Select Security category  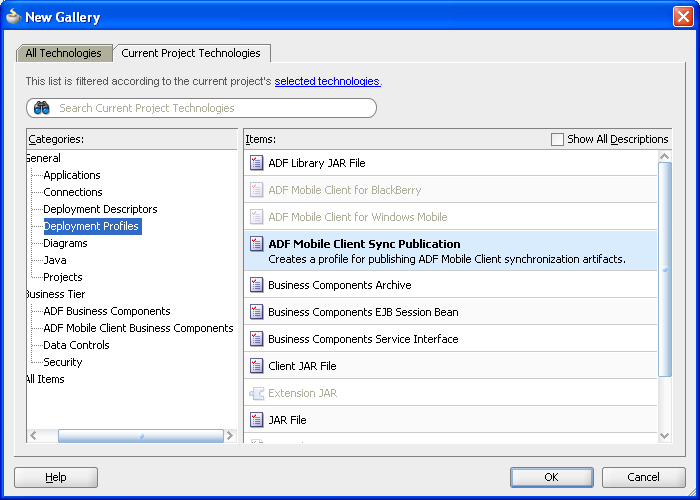coord(63,362)
